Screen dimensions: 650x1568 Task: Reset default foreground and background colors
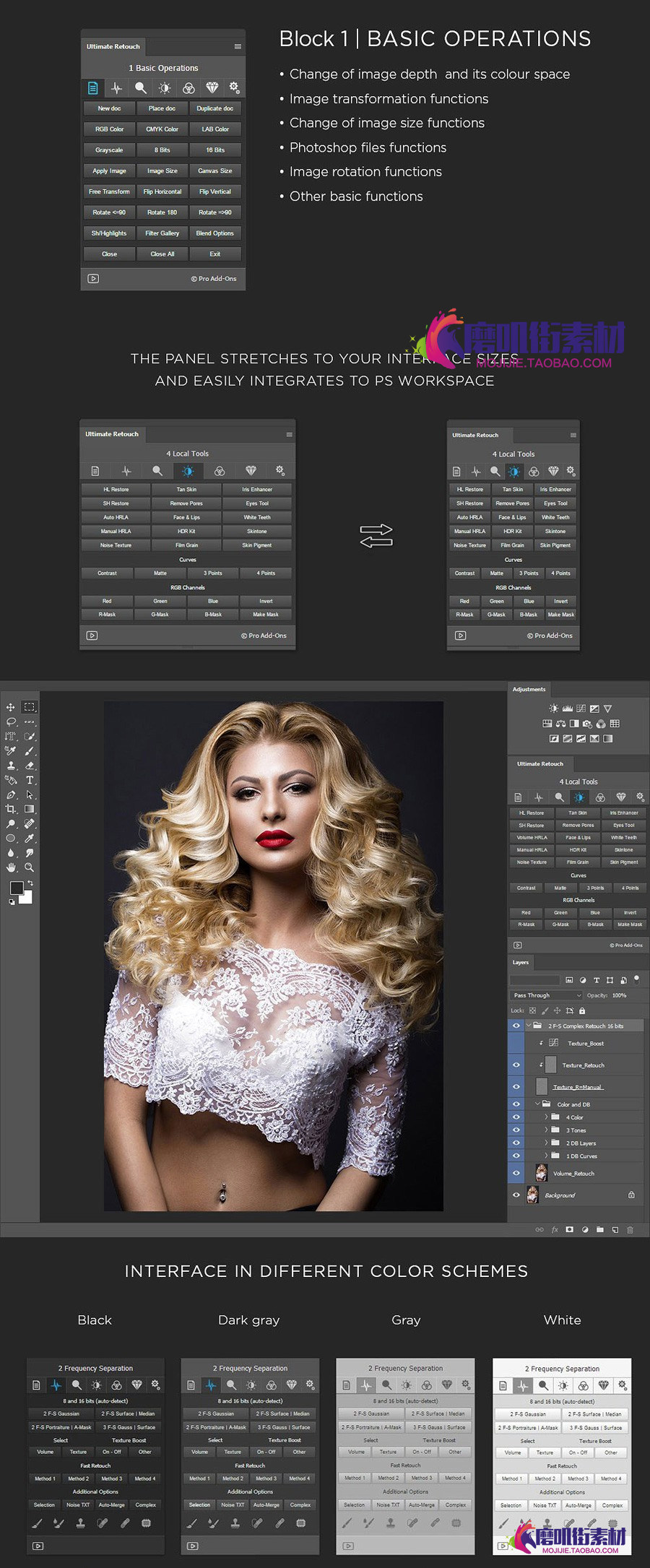12,901
